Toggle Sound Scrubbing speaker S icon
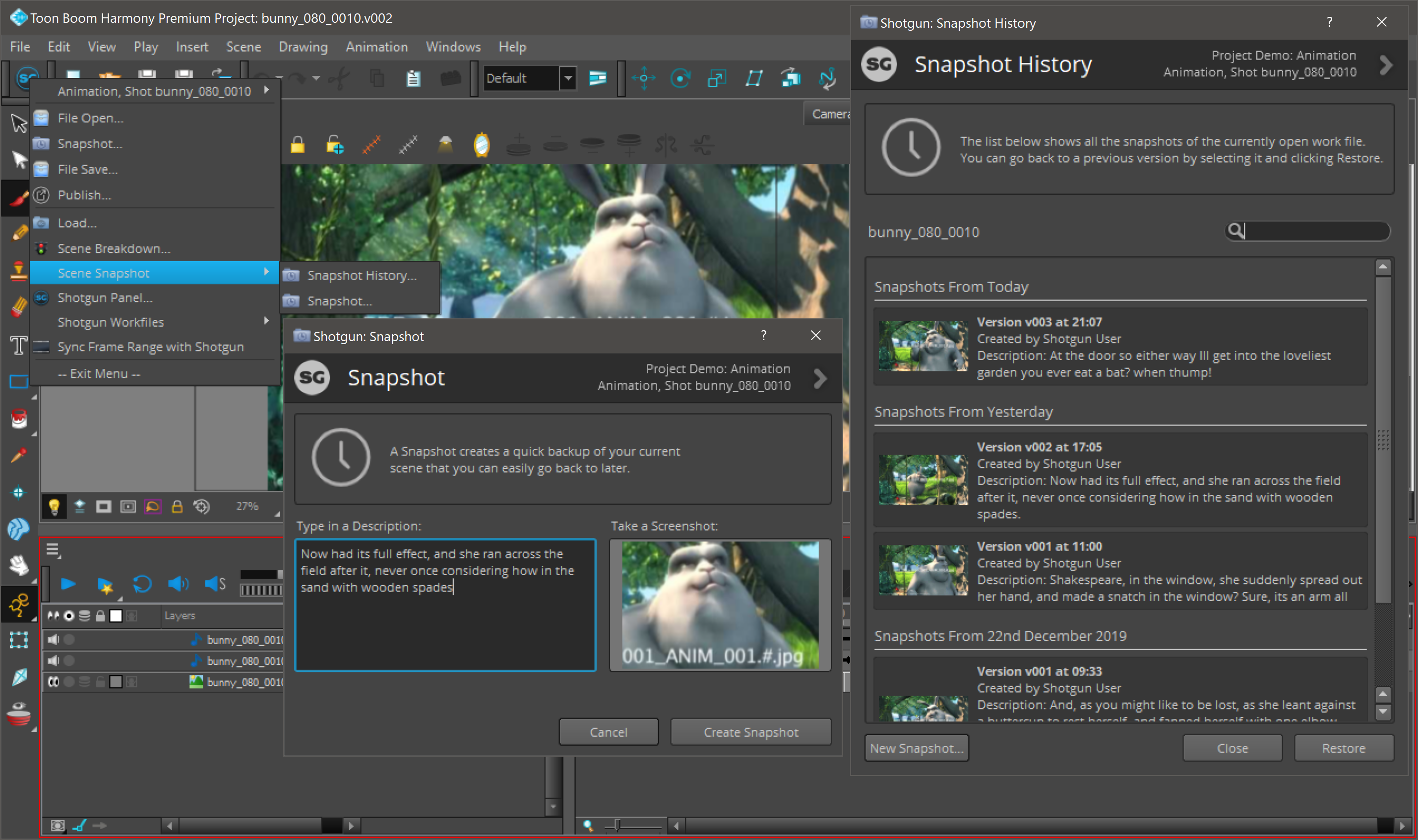Image resolution: width=1418 pixels, height=840 pixels. 215,584
